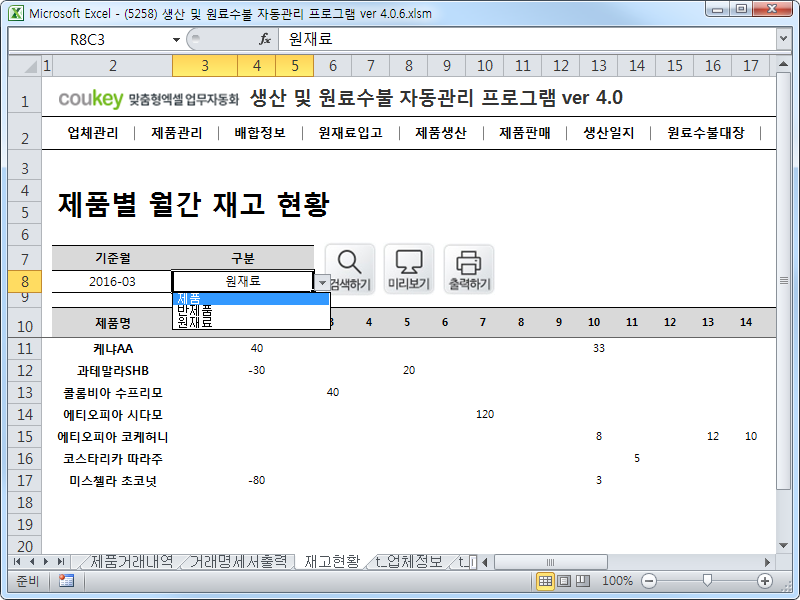Screen dimensions: 800x600
Task: Click the 제품명 header cell
Action: tap(112, 322)
